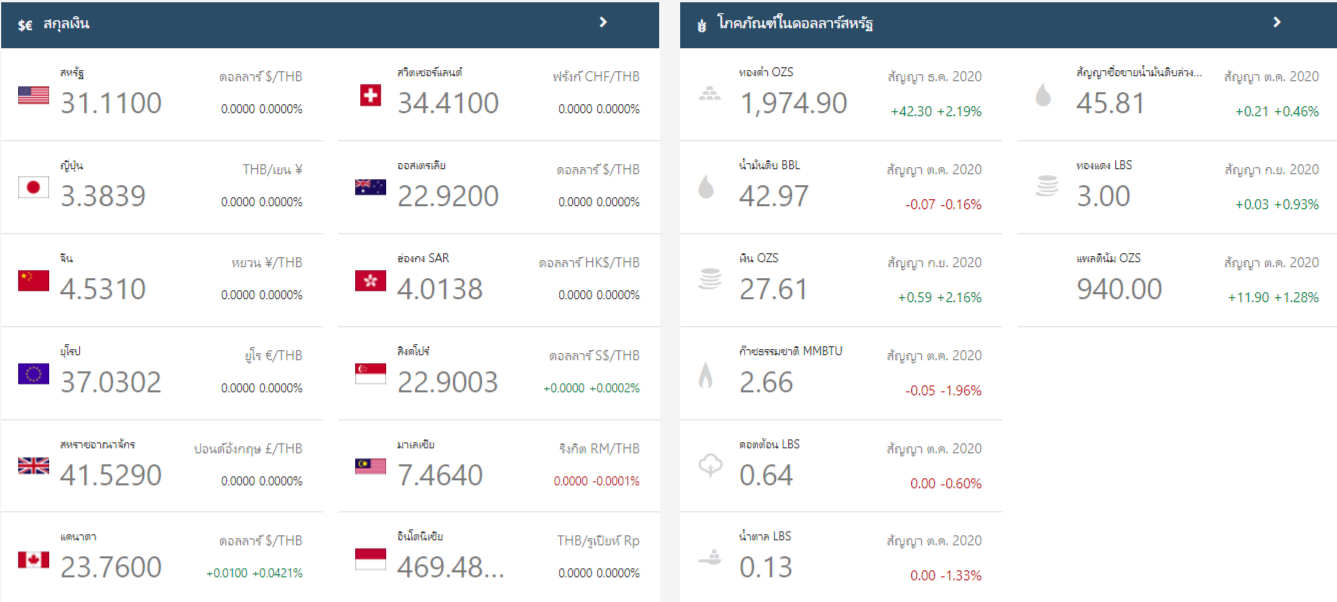
Task: Click the United States flag icon
Action: click(x=33, y=95)
